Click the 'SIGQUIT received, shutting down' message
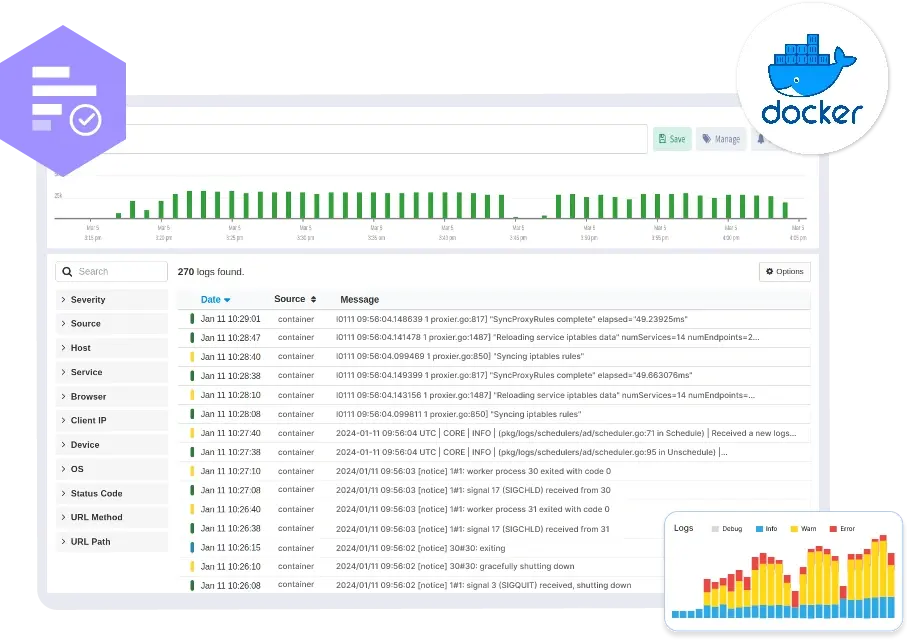This screenshot has height=640, width=908. [484, 586]
